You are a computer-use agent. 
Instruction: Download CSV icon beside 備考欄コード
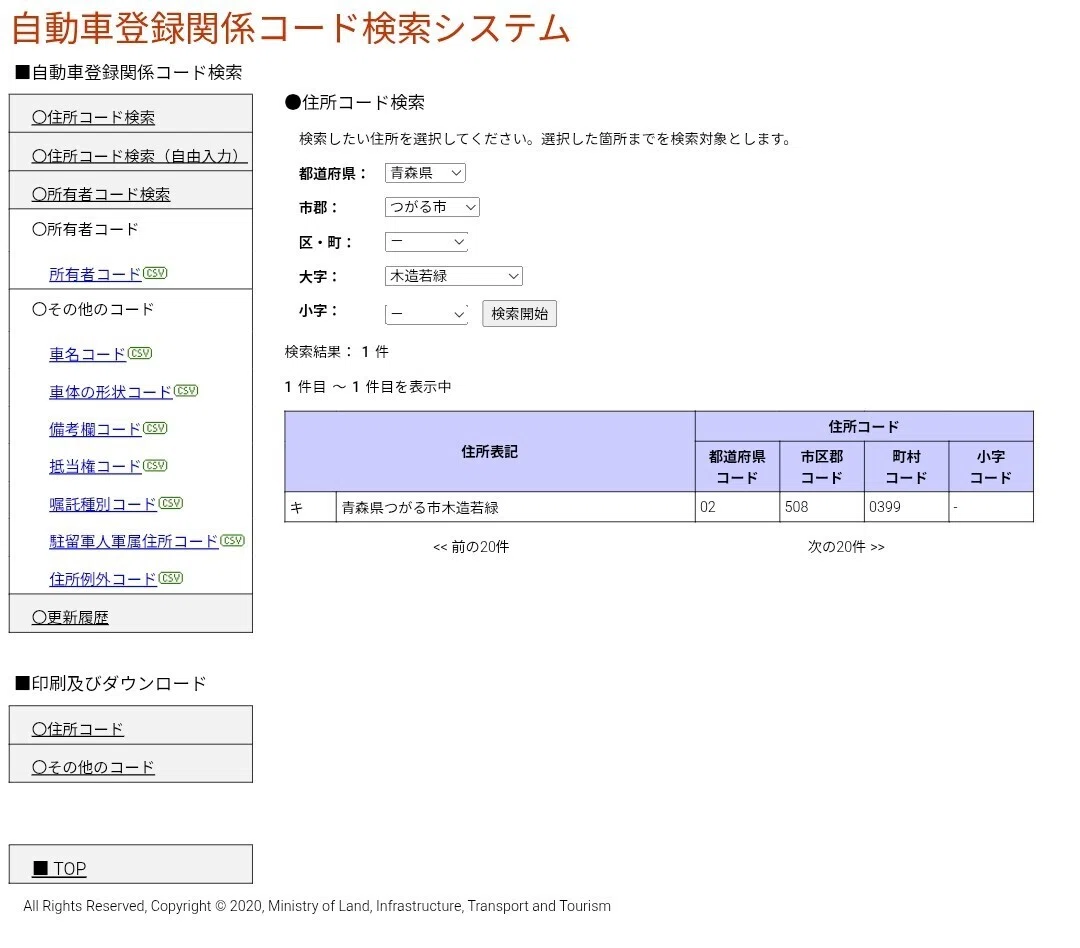pos(155,428)
